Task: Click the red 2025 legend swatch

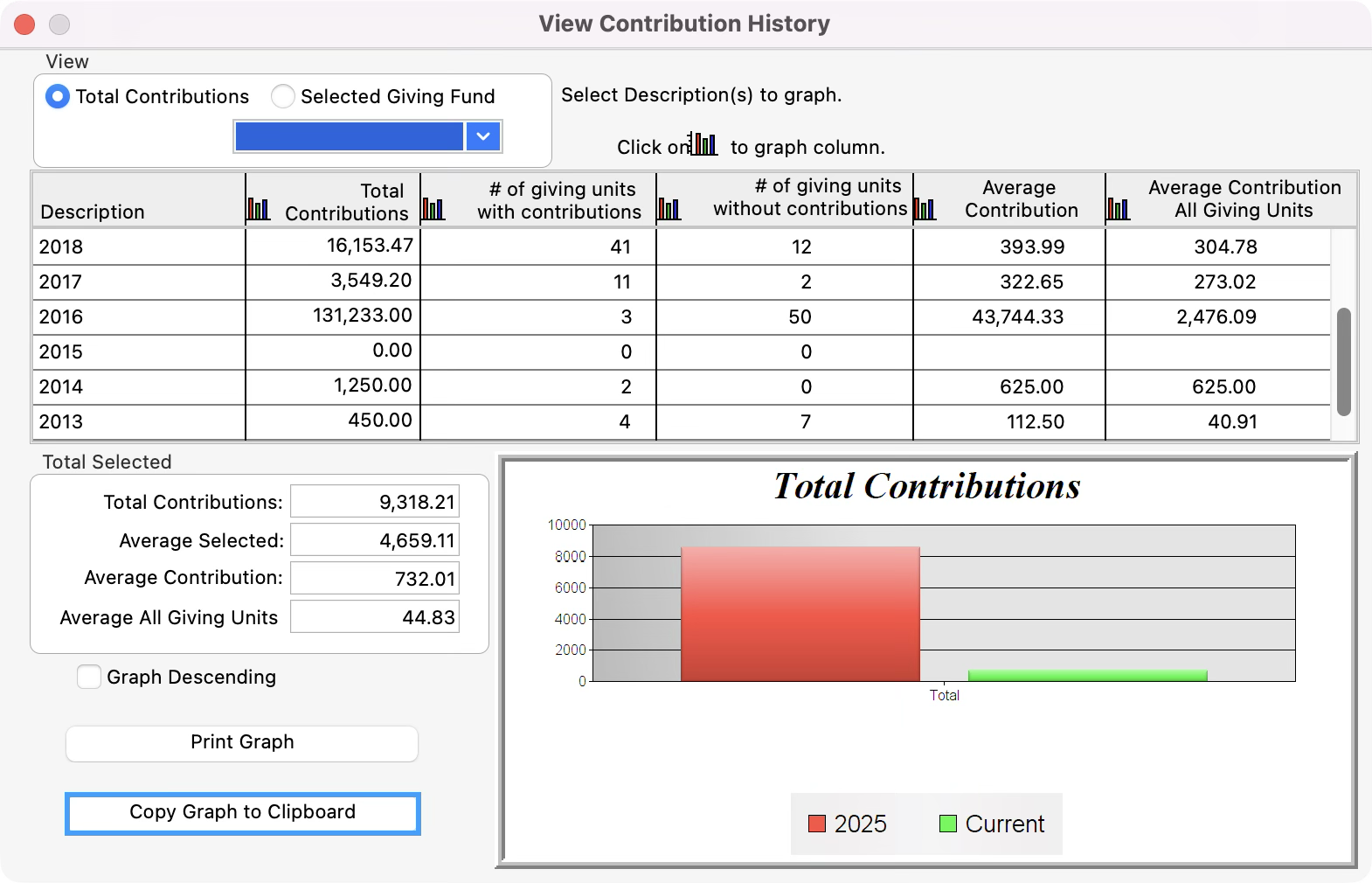Action: click(x=817, y=824)
